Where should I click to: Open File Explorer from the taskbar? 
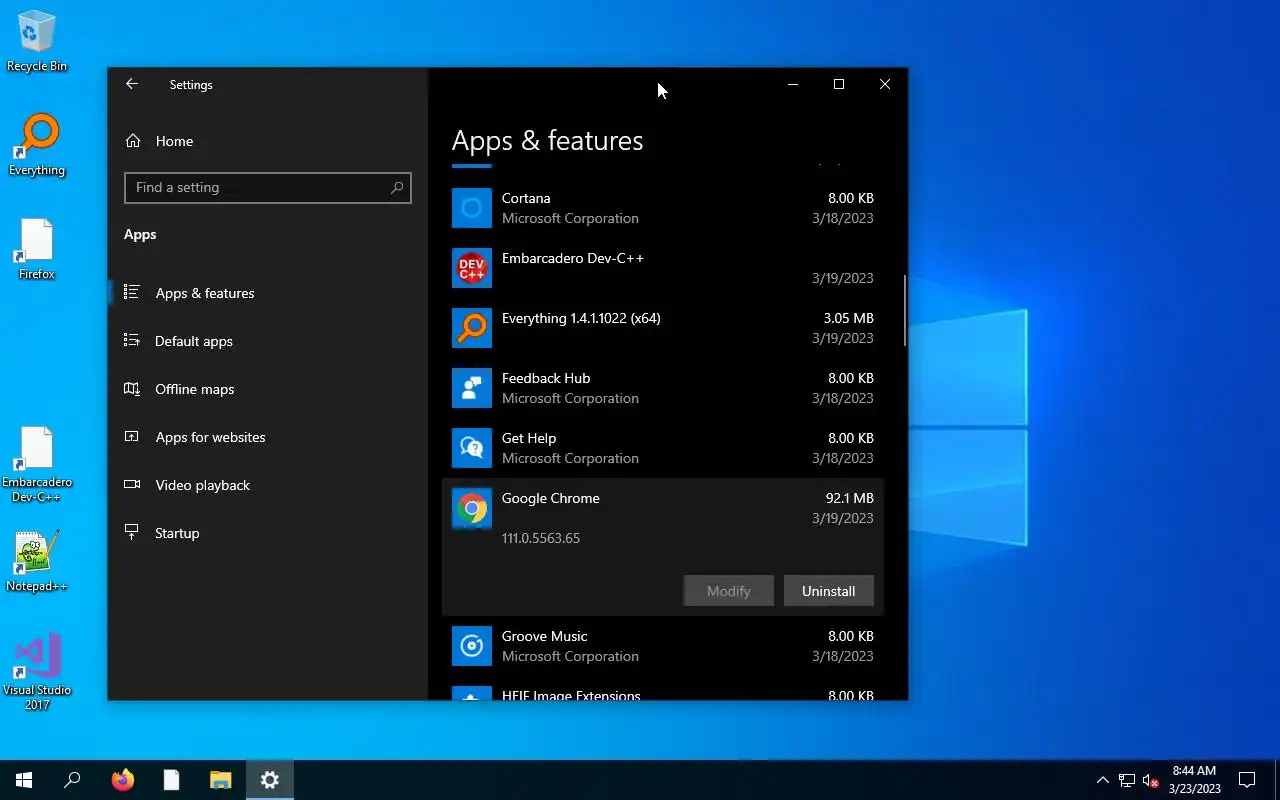coord(220,780)
